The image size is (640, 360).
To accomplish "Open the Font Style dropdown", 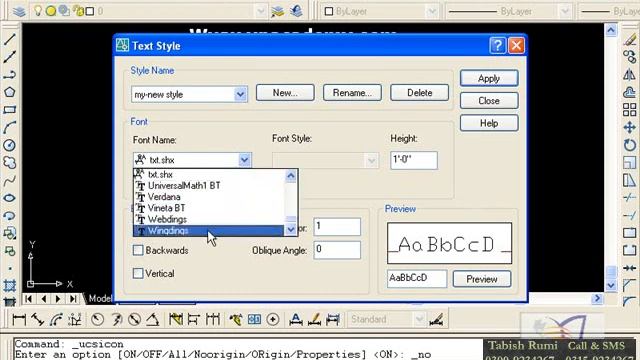I will [371, 160].
